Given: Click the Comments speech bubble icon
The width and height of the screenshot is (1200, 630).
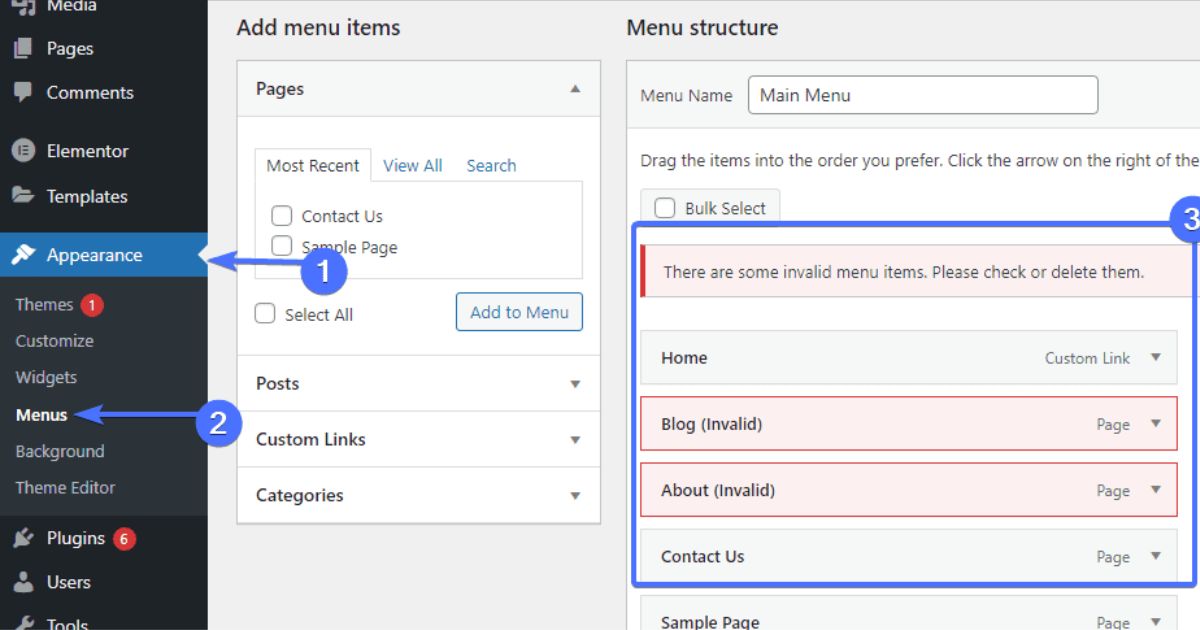Looking at the screenshot, I should pos(23,92).
